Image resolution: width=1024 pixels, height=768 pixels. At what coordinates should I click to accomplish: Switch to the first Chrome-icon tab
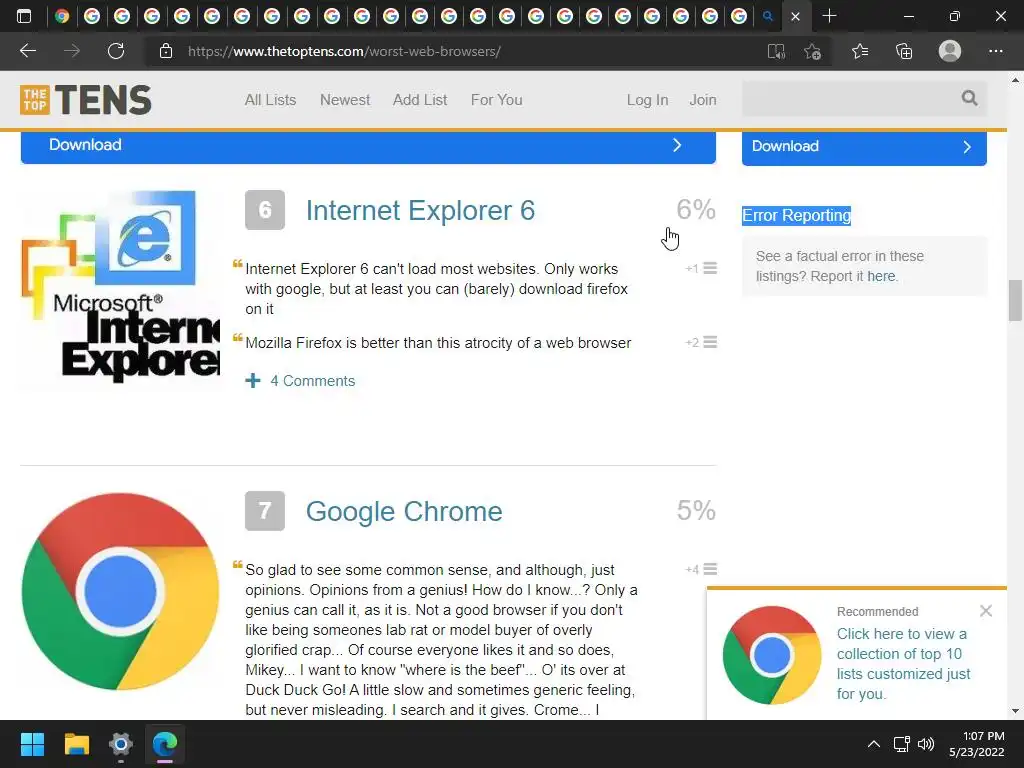tap(62, 16)
